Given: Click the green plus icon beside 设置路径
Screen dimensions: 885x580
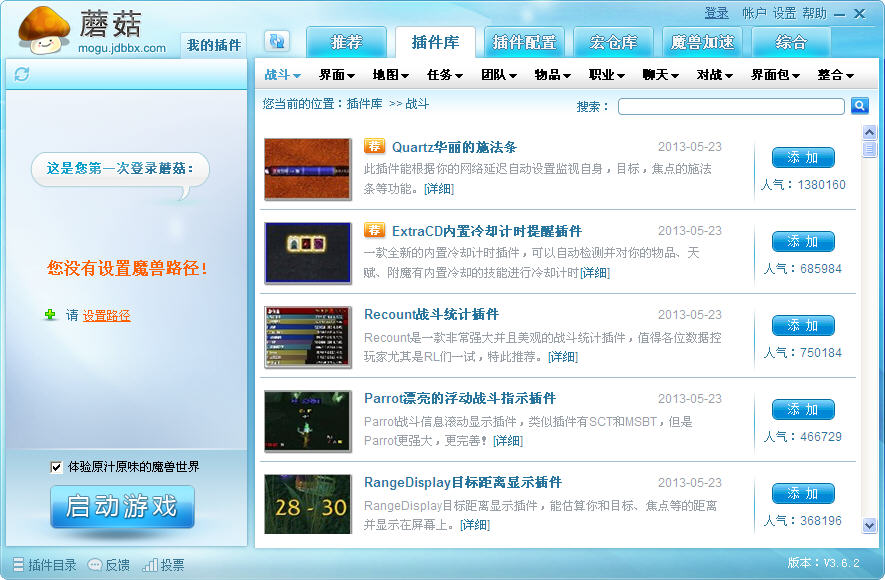Looking at the screenshot, I should pyautogui.click(x=50, y=315).
